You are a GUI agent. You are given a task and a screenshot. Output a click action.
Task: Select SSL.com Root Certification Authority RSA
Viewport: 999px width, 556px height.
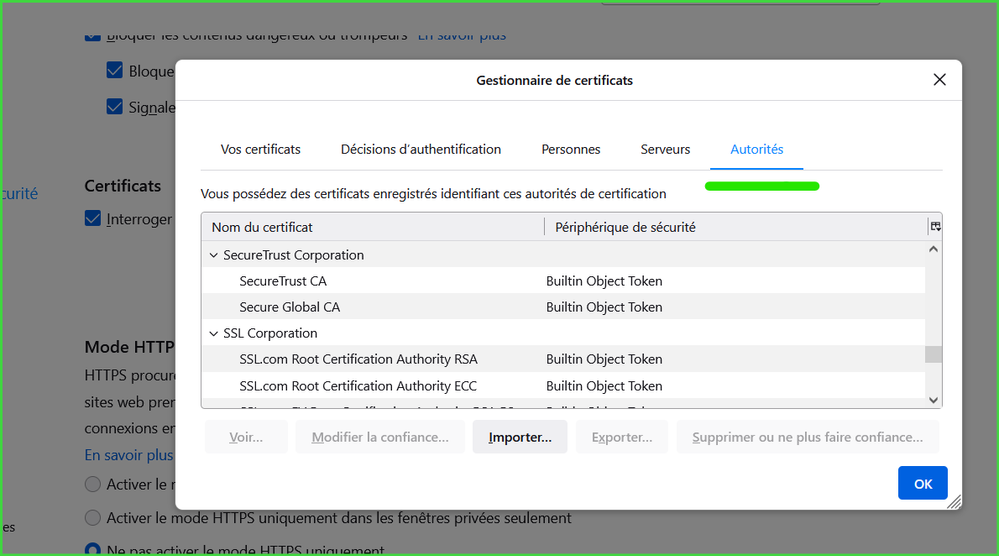[x=358, y=359]
